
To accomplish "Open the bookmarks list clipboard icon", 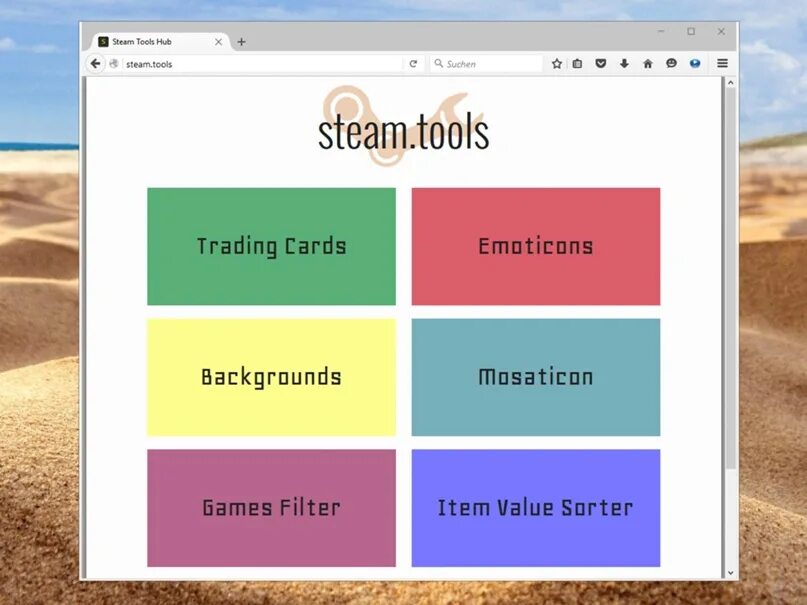I will pos(577,63).
